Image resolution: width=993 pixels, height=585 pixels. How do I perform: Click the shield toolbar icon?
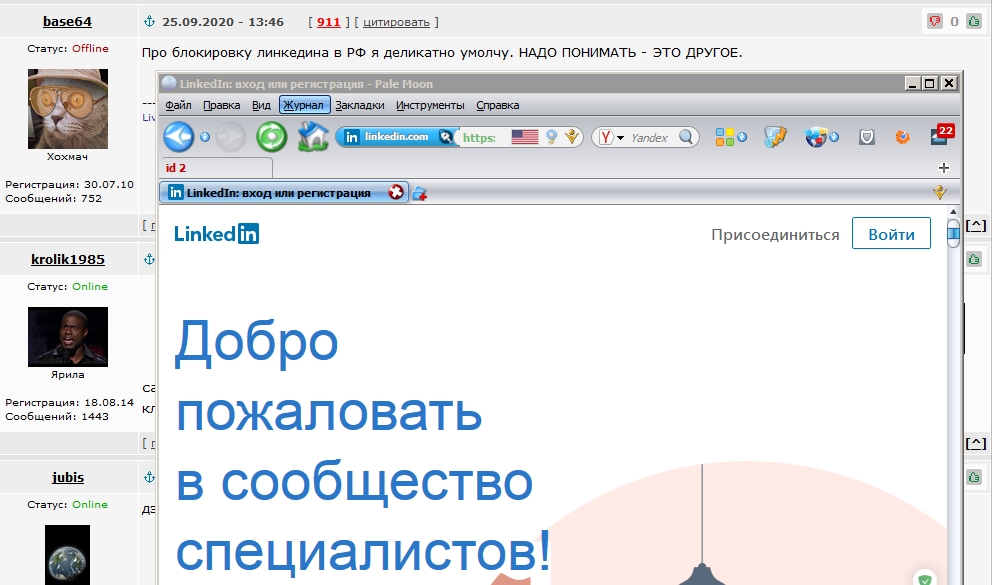coord(867,137)
